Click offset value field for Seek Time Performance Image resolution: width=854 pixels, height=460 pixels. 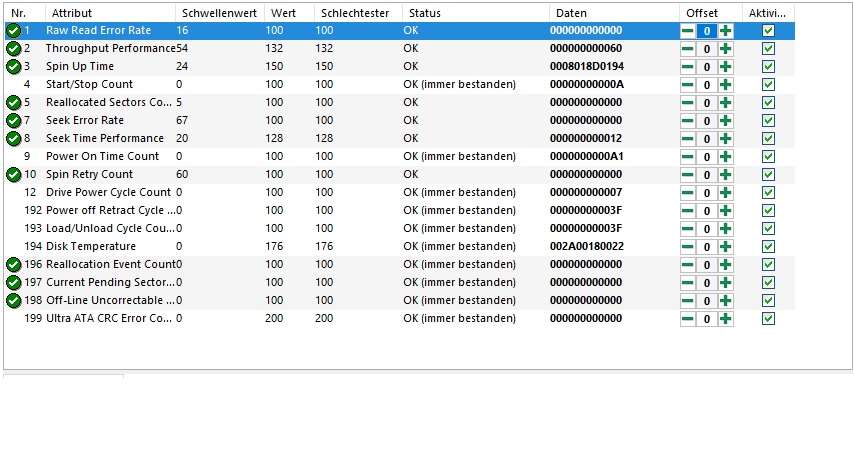coord(706,139)
